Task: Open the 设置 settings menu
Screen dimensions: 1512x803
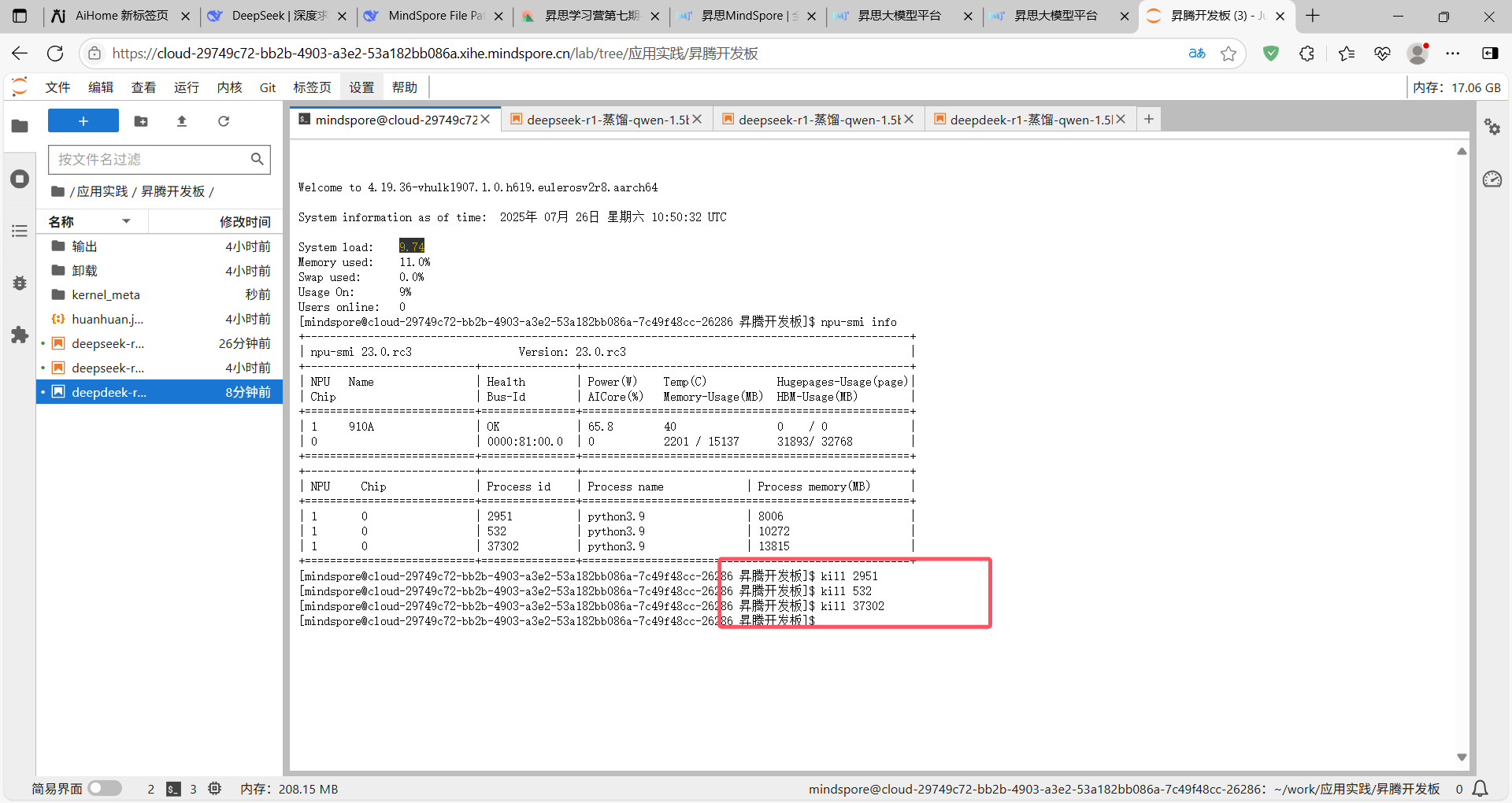Action: (x=361, y=87)
